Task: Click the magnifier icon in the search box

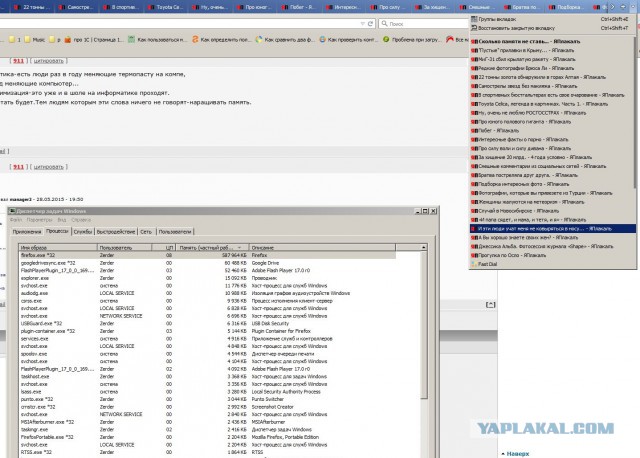Action: tap(384, 24)
